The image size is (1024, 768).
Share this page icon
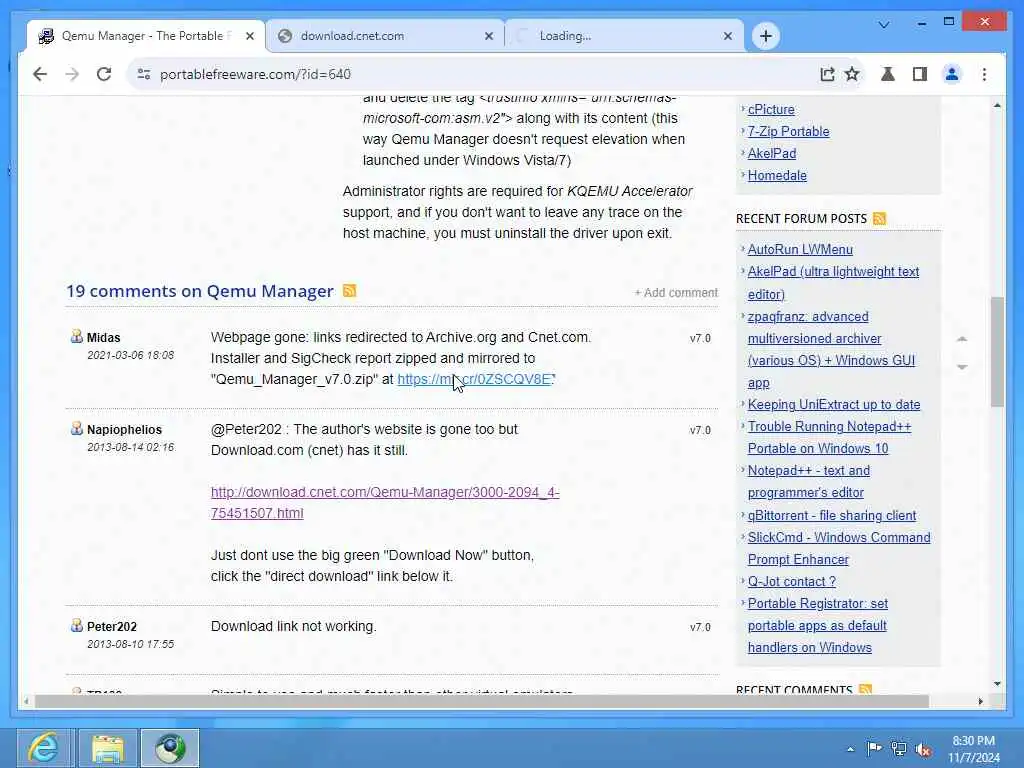(827, 74)
